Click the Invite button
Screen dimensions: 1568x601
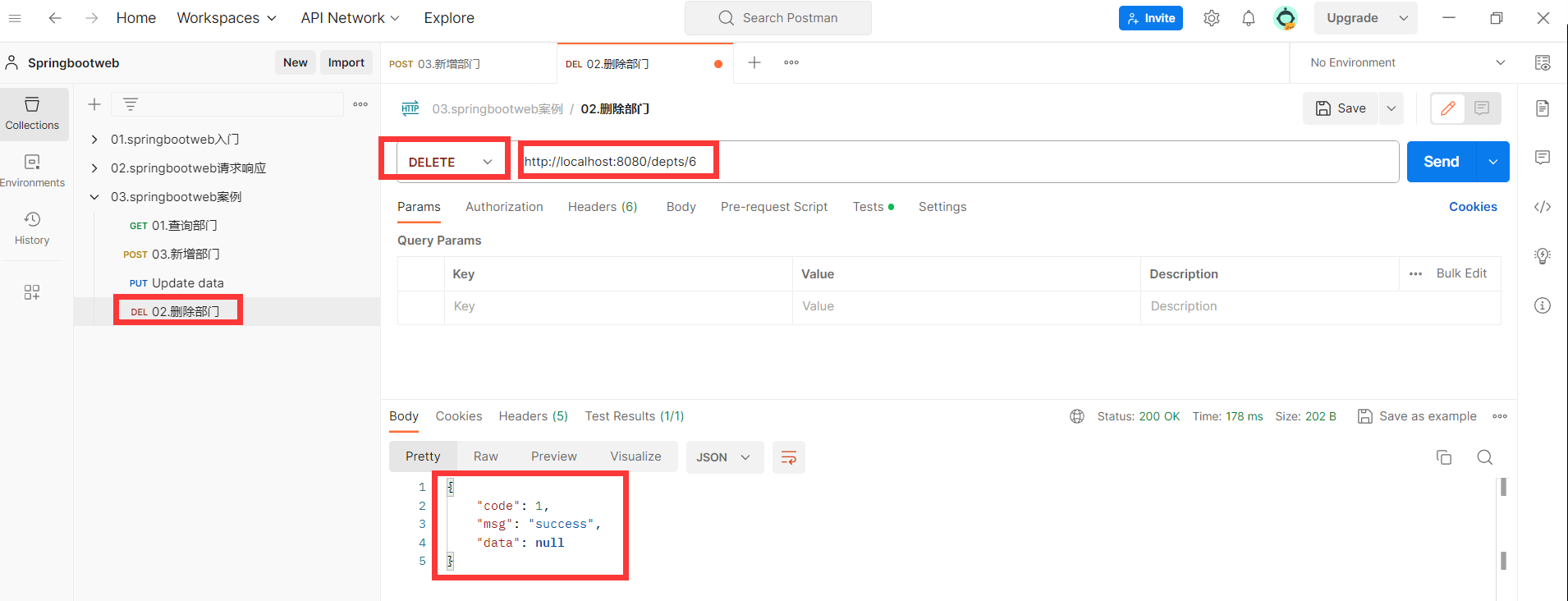pos(1151,18)
